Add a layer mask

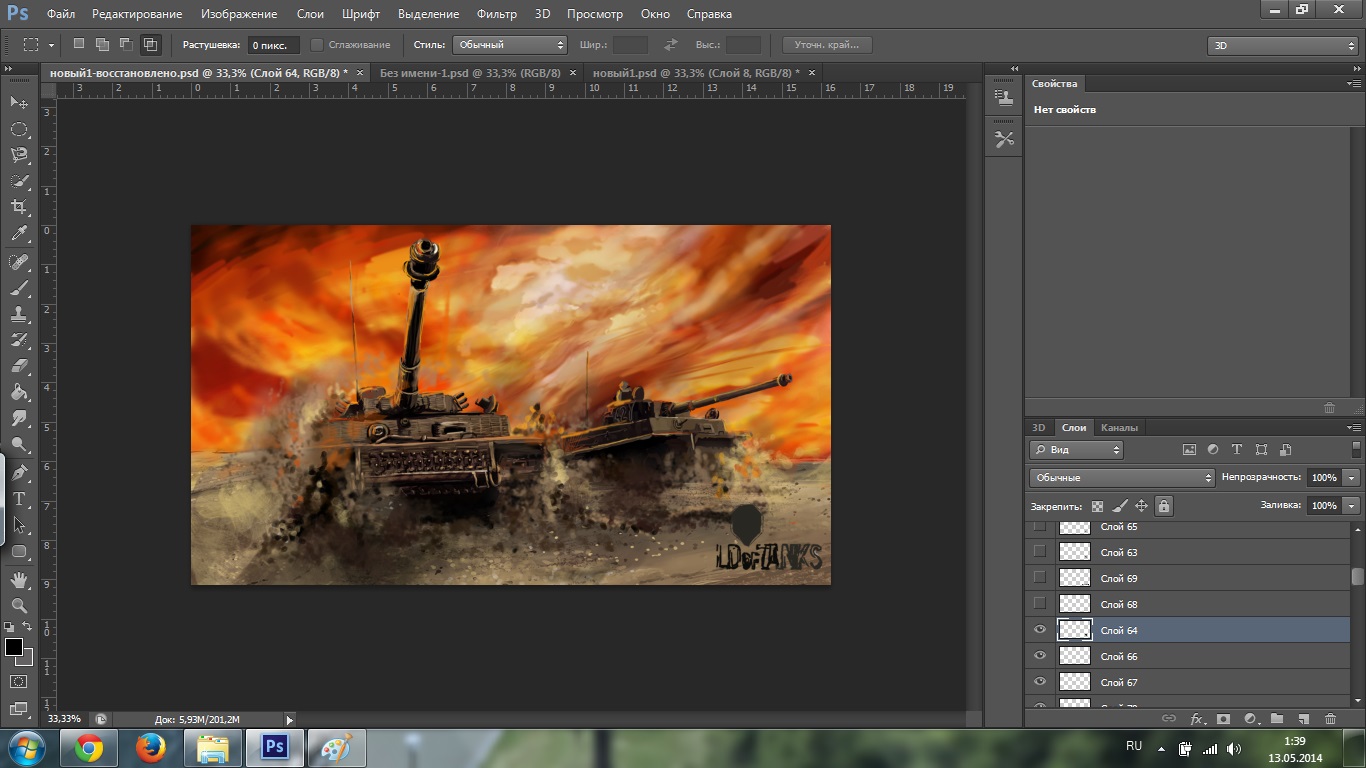pos(1223,718)
